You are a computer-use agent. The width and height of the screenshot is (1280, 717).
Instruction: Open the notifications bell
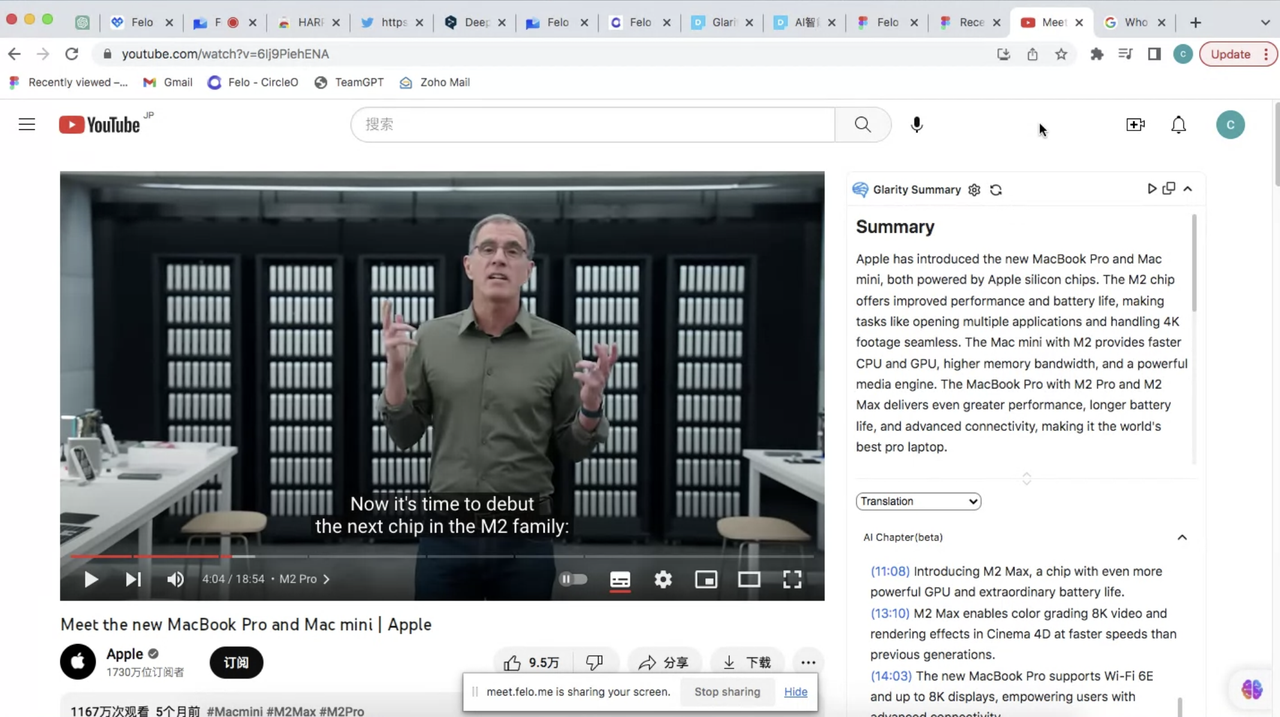[x=1179, y=124]
